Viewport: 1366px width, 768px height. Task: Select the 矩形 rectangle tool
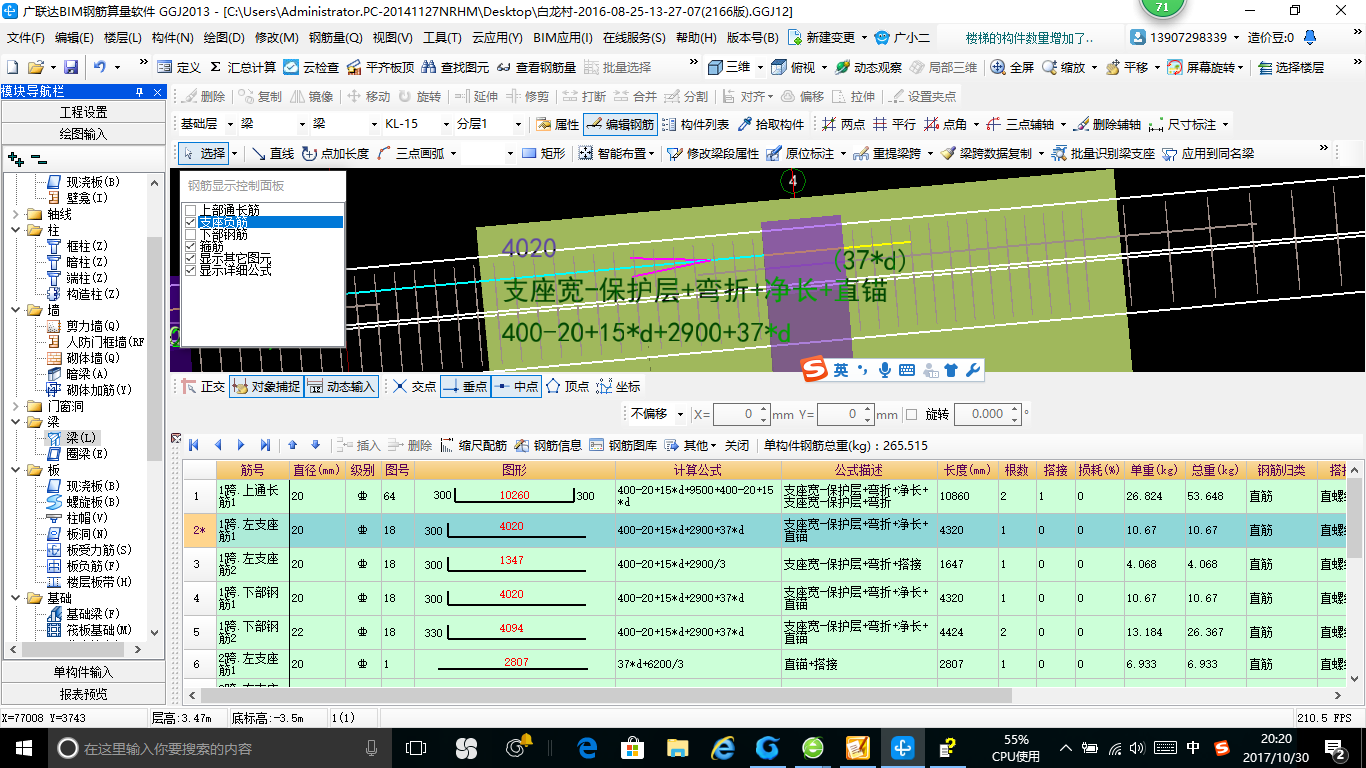[x=543, y=153]
